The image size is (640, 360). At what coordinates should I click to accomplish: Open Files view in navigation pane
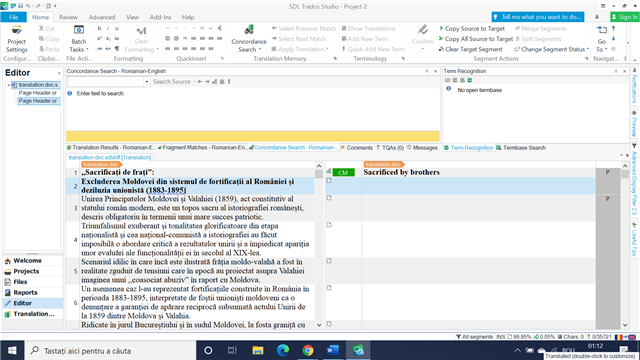(x=33, y=282)
